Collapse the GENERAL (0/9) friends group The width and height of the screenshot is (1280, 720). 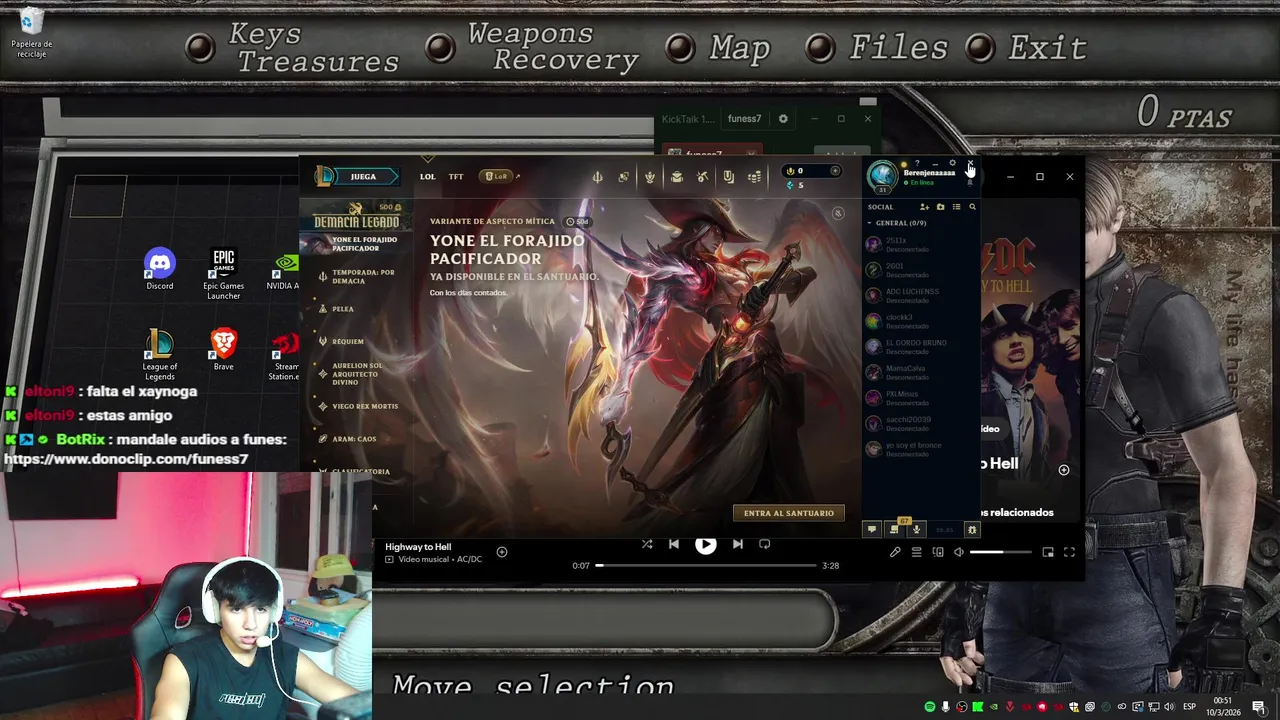tap(896, 223)
